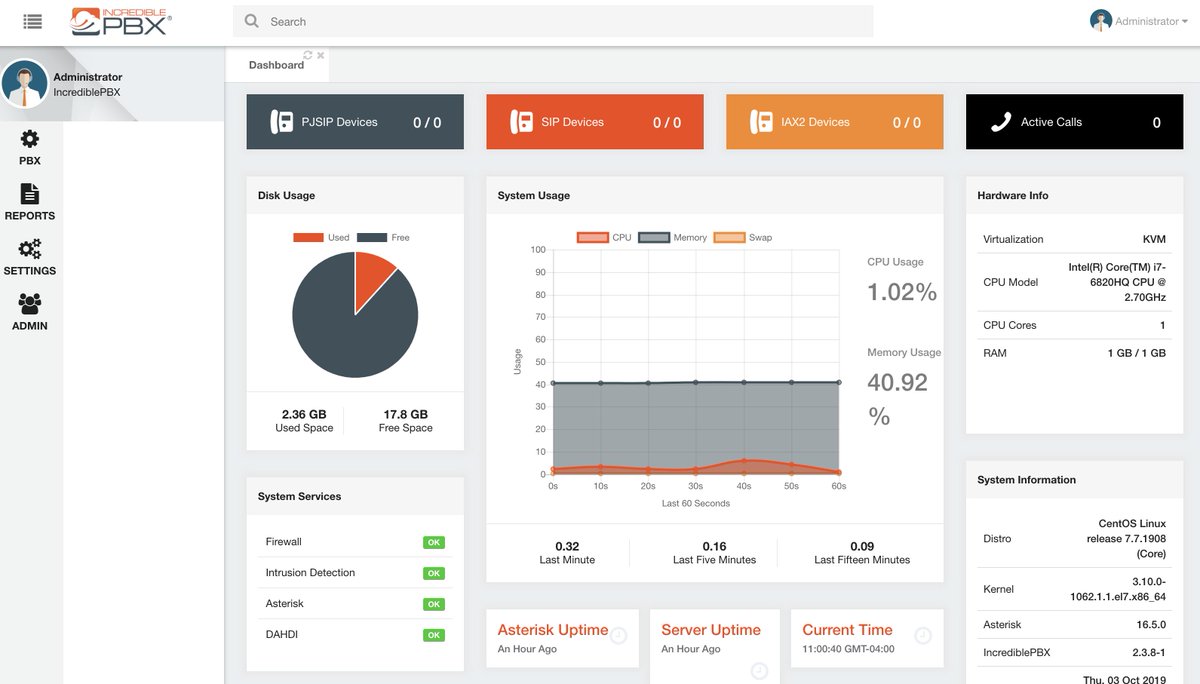The width and height of the screenshot is (1200, 684).
Task: Click the DAHDI service OK badge
Action: click(x=434, y=636)
